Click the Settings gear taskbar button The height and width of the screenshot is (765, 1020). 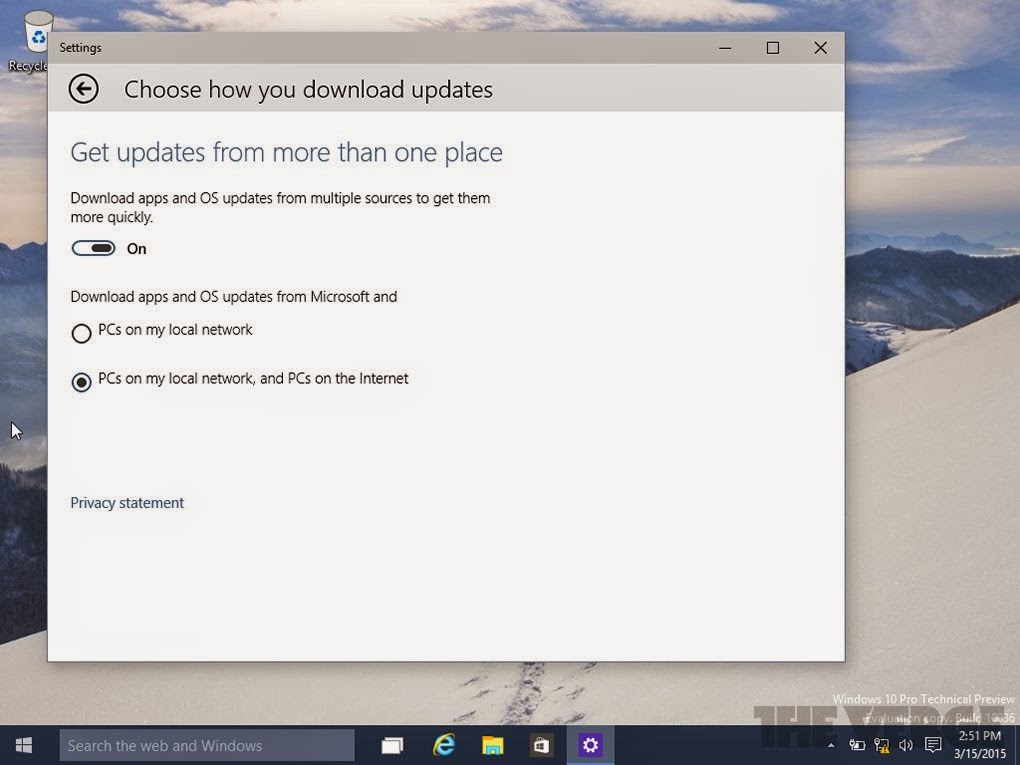point(590,745)
